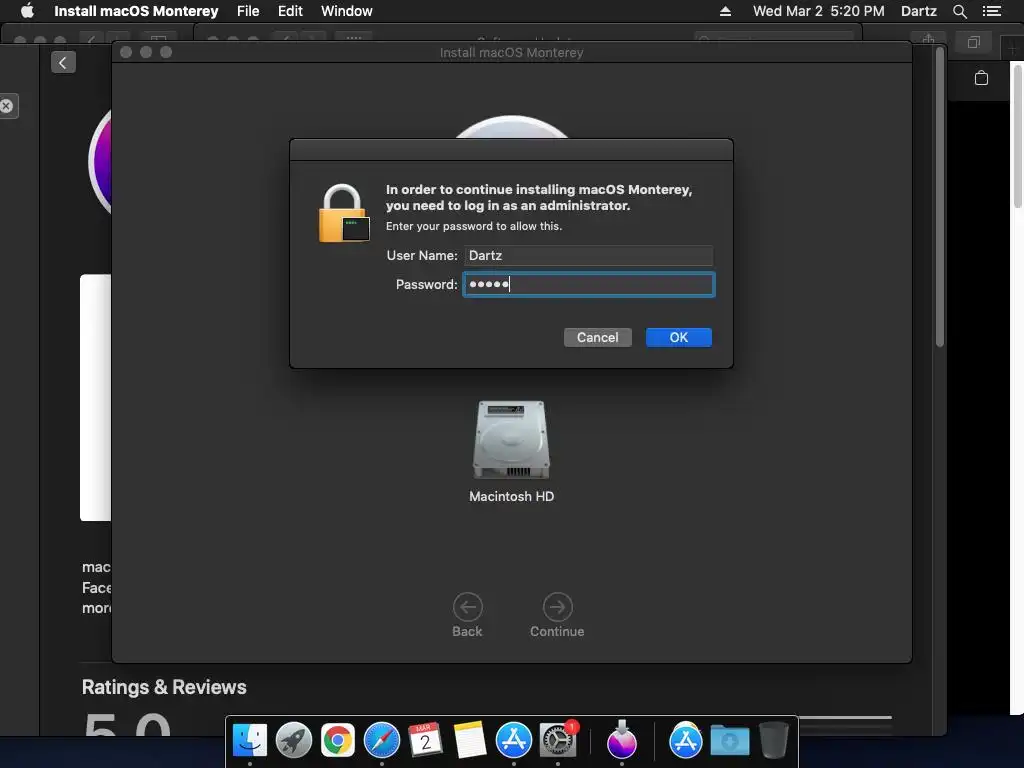This screenshot has height=768, width=1024.
Task: Click the tab overview icon in background toolbar
Action: (974, 42)
